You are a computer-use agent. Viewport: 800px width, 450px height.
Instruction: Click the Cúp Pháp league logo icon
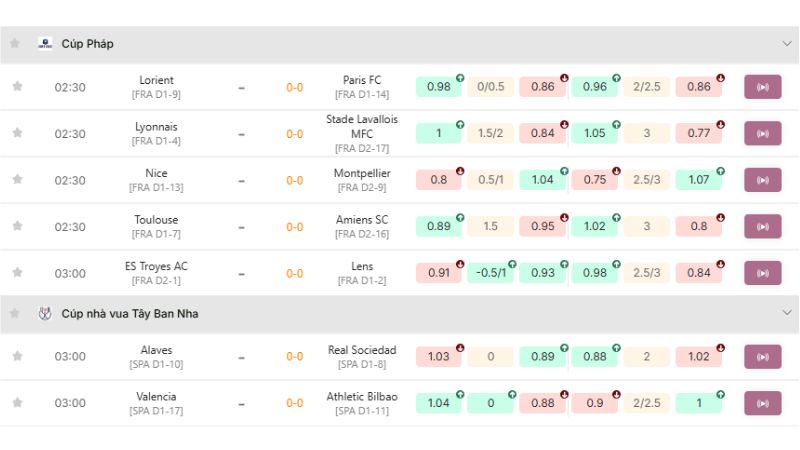[45, 44]
